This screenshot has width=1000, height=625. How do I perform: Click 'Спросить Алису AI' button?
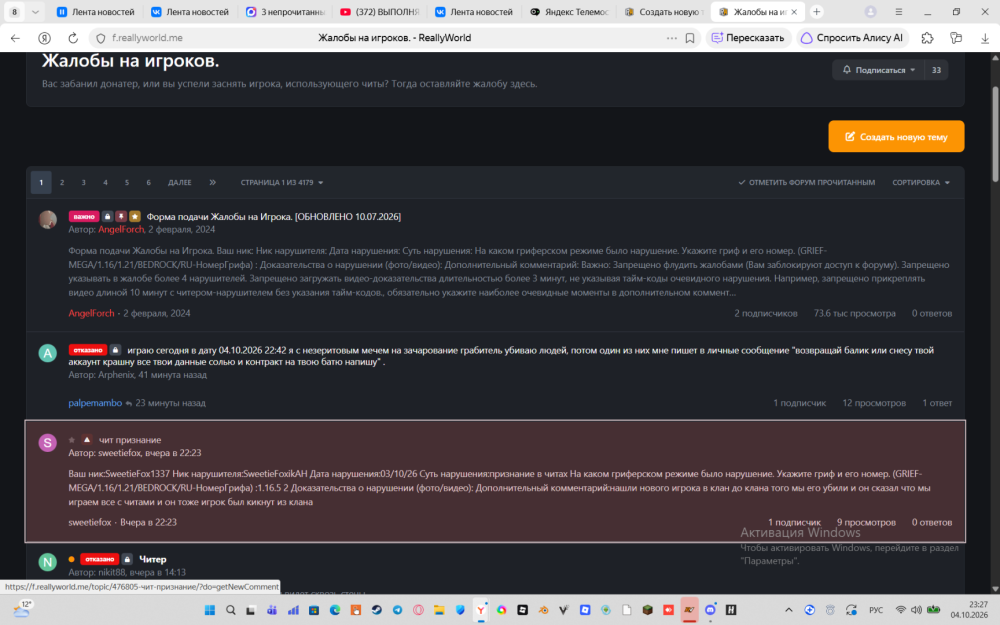pyautogui.click(x=853, y=38)
